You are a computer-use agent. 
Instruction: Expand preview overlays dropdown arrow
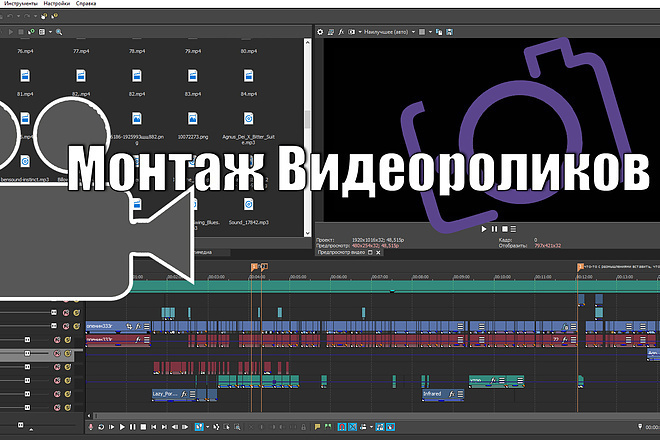tap(430, 32)
